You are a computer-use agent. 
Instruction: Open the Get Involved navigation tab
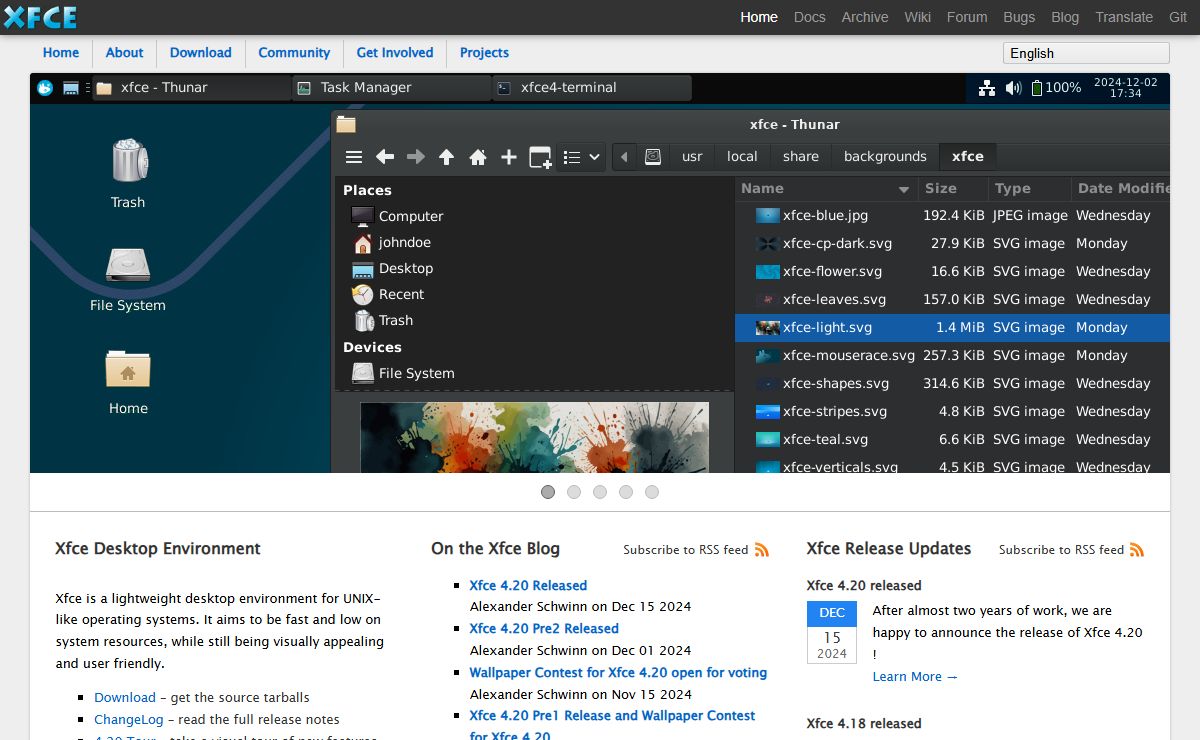point(395,53)
